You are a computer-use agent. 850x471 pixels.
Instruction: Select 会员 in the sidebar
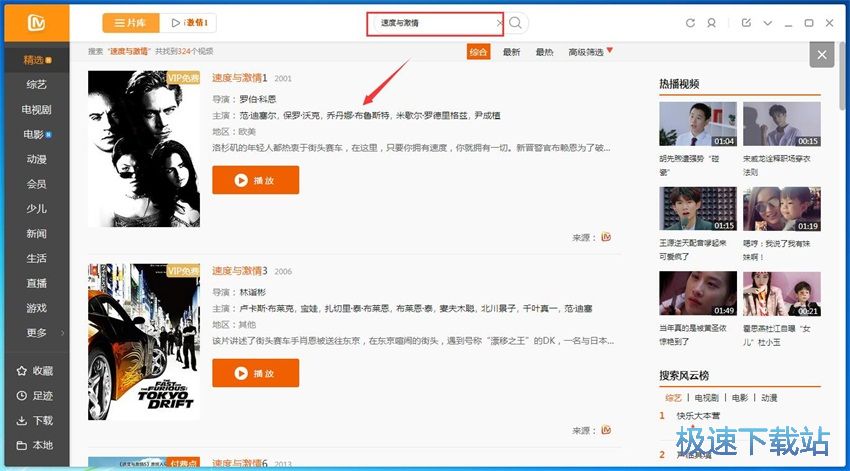tap(37, 184)
